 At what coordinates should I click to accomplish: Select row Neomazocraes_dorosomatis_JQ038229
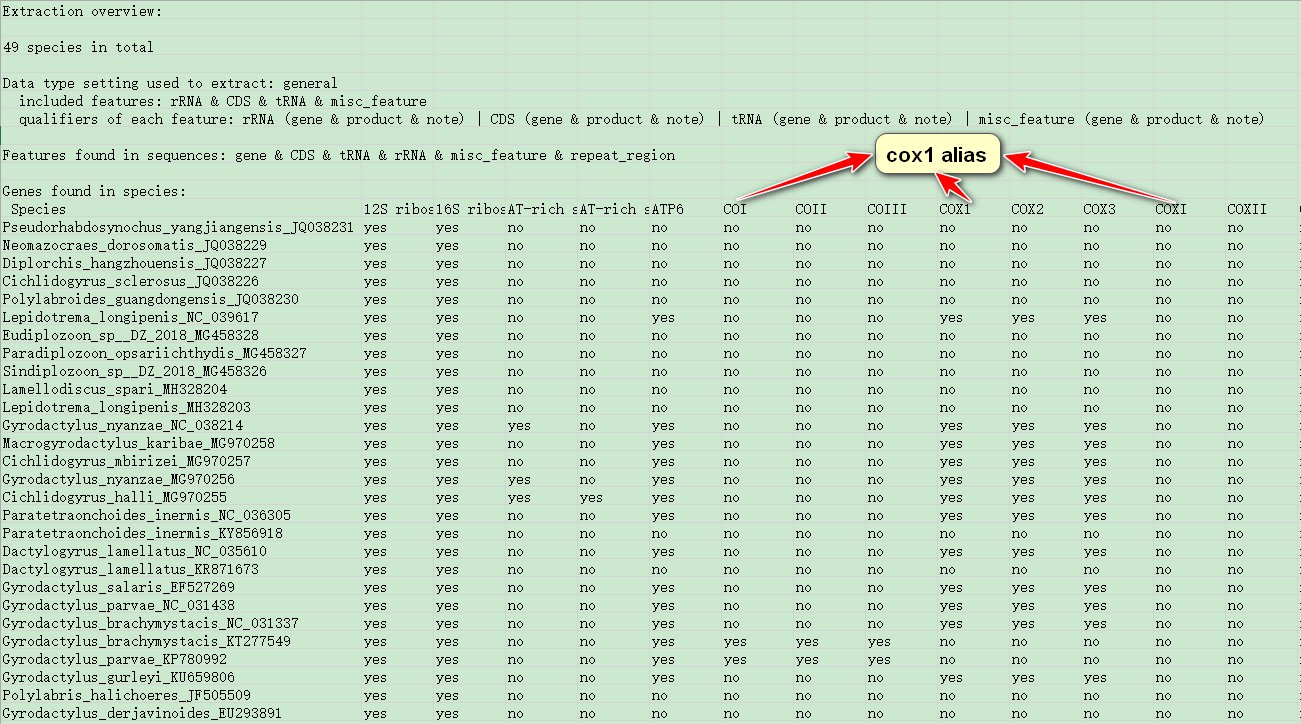134,246
